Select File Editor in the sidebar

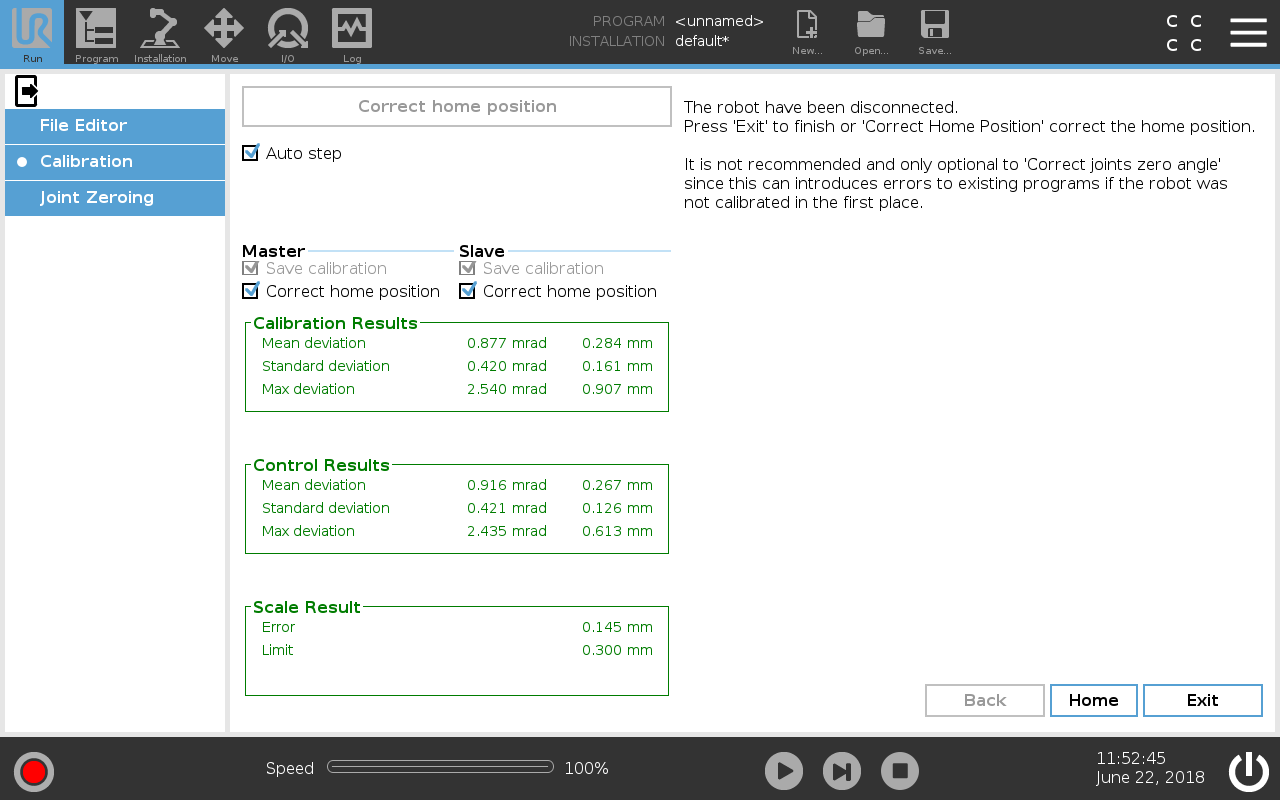pyautogui.click(x=115, y=126)
